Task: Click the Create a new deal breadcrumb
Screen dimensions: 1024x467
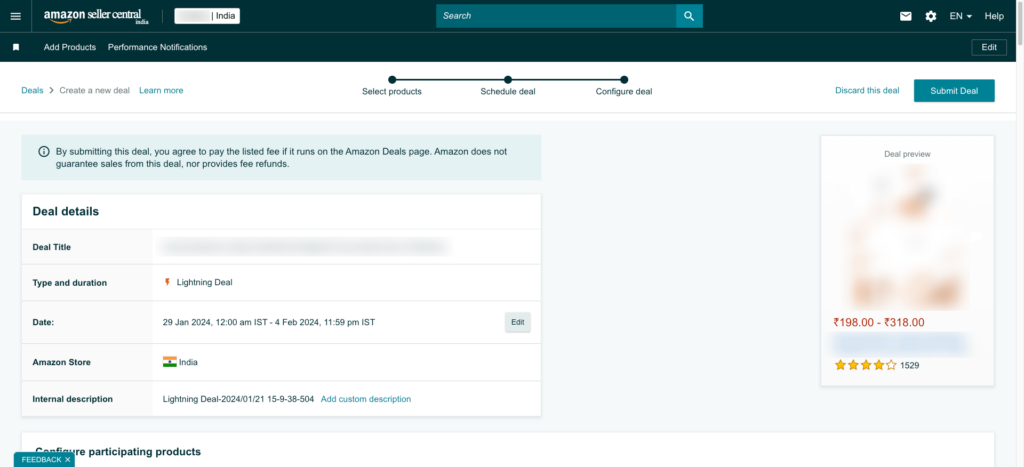Action: [95, 90]
